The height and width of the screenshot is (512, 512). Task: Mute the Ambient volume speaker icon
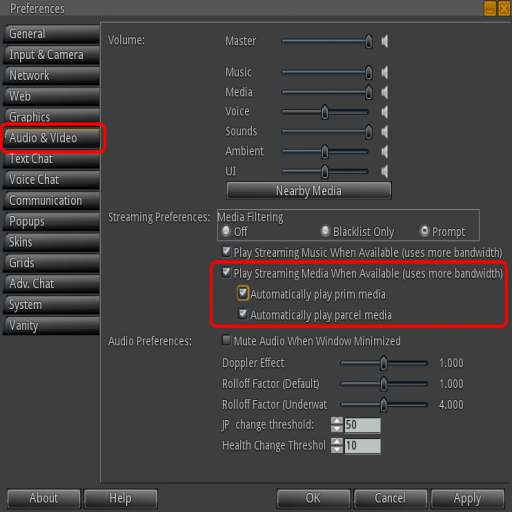point(385,152)
